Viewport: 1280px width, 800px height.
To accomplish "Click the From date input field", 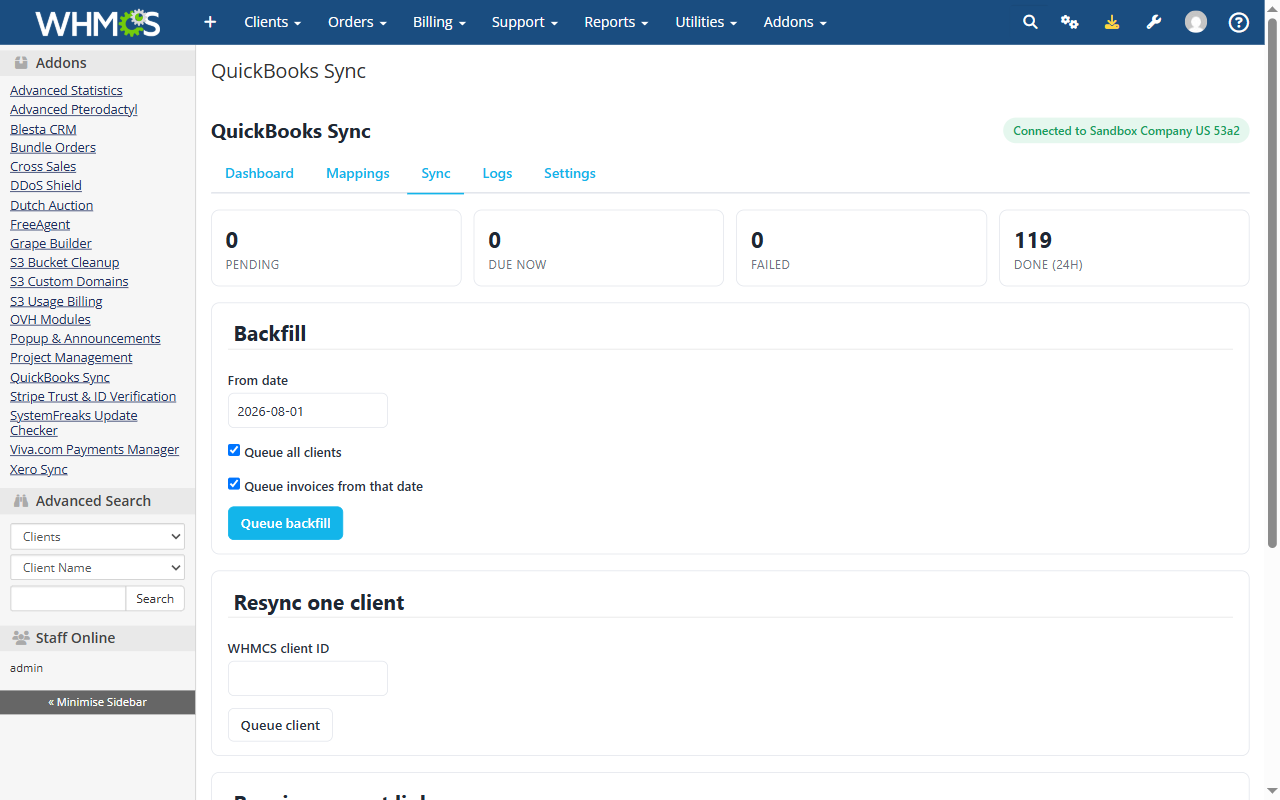I will pos(308,411).
